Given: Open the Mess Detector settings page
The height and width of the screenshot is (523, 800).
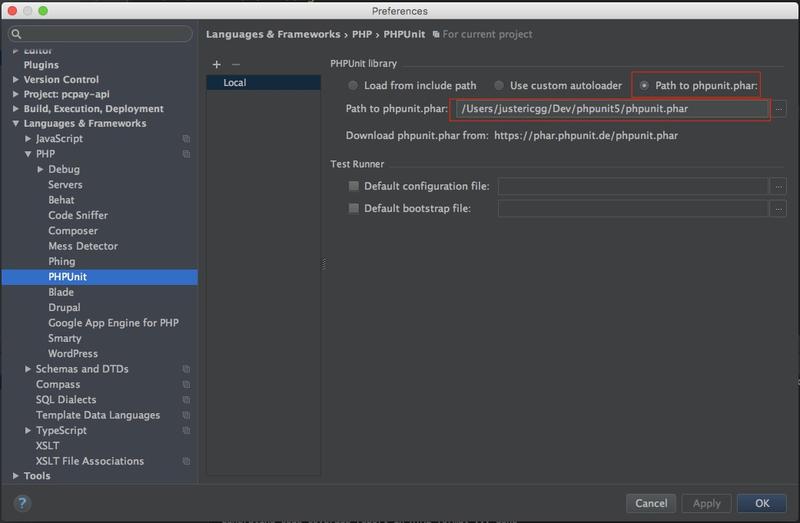Looking at the screenshot, I should [83, 246].
